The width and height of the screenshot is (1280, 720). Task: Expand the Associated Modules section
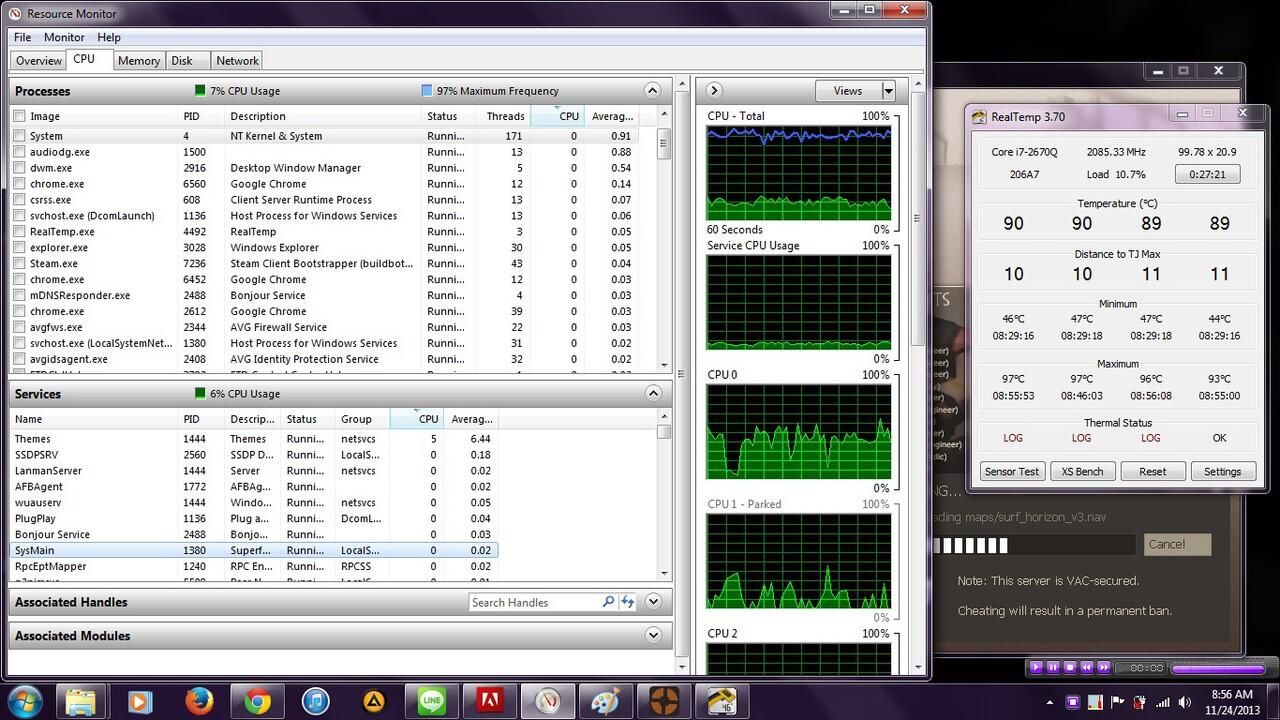(x=653, y=635)
